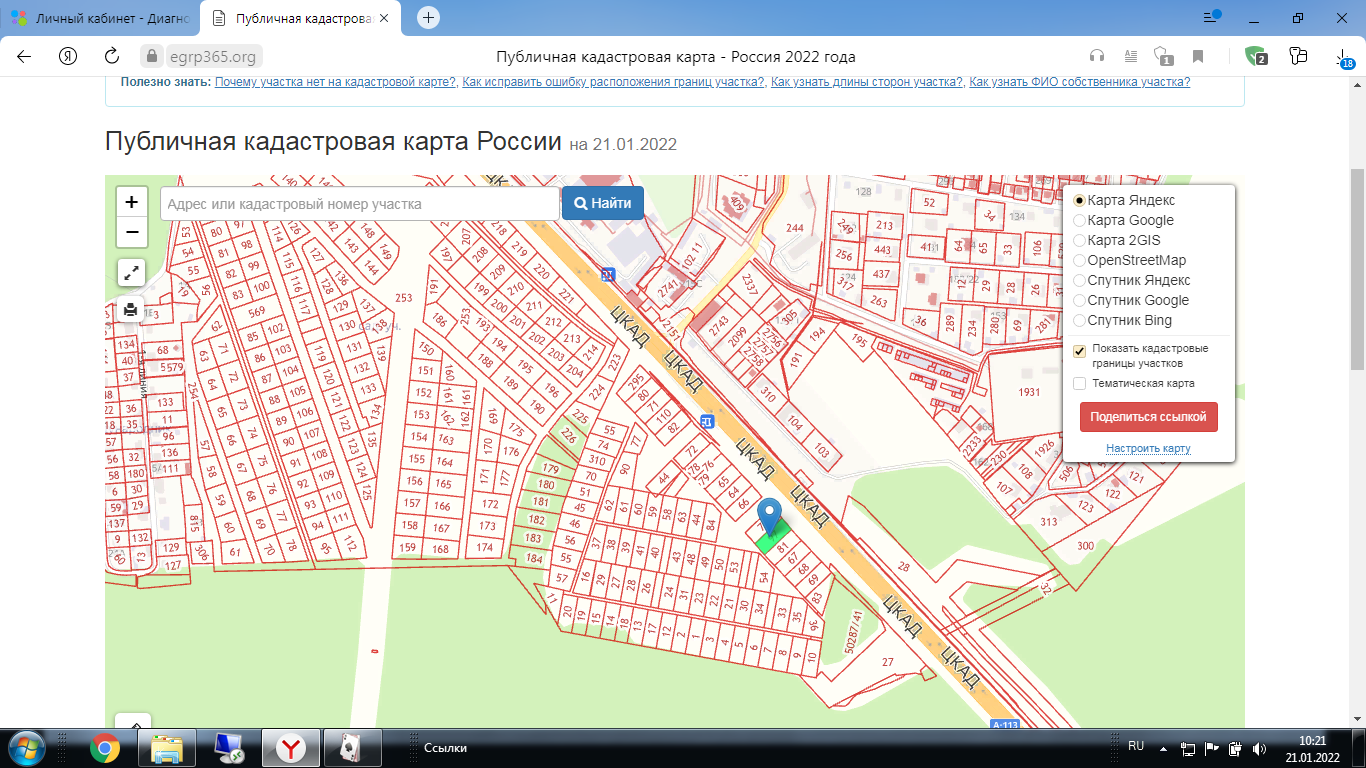This screenshot has height=768, width=1366.
Task: Open Как исправить ошибку расположения границ link
Action: [613, 82]
